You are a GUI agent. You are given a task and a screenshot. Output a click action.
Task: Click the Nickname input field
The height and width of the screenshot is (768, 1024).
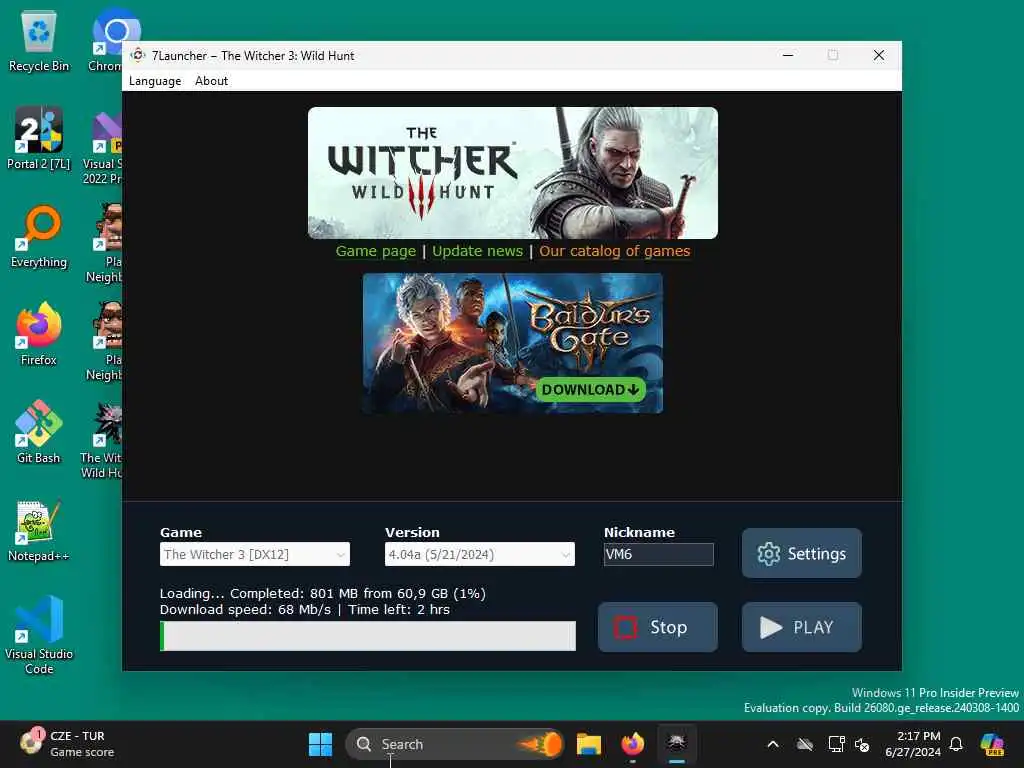658,554
